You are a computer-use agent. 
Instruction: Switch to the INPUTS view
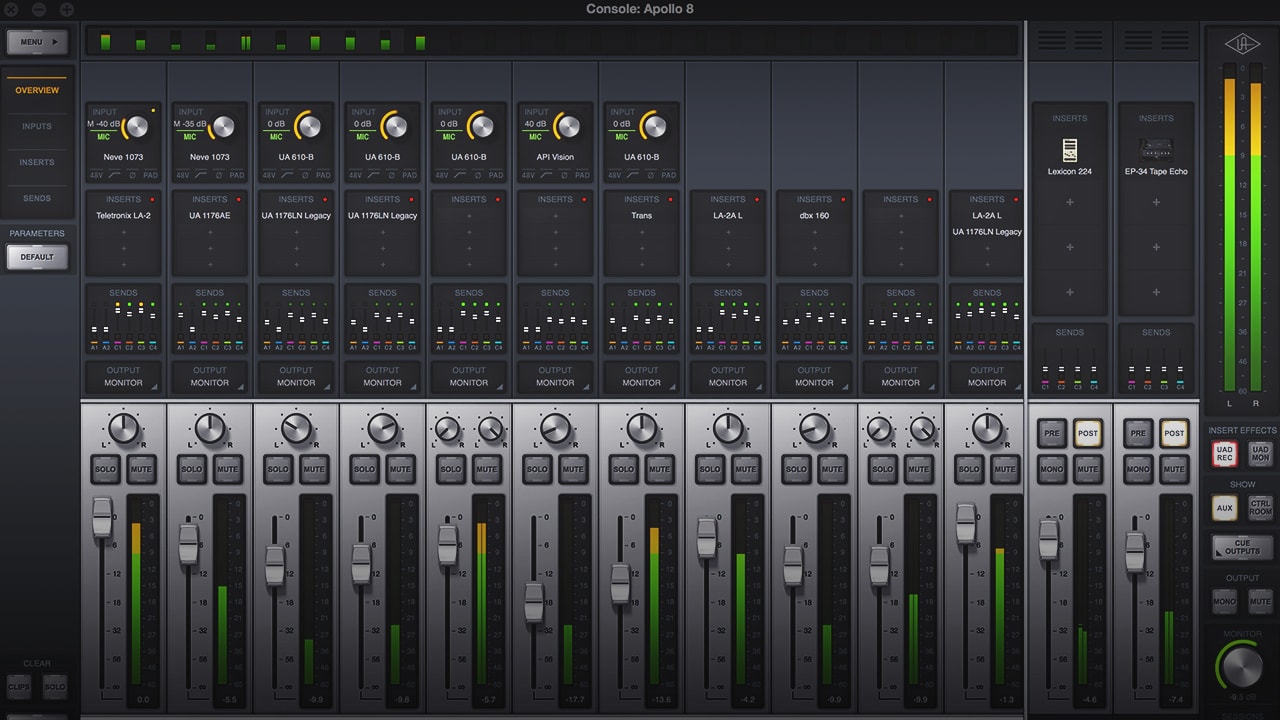pyautogui.click(x=37, y=126)
